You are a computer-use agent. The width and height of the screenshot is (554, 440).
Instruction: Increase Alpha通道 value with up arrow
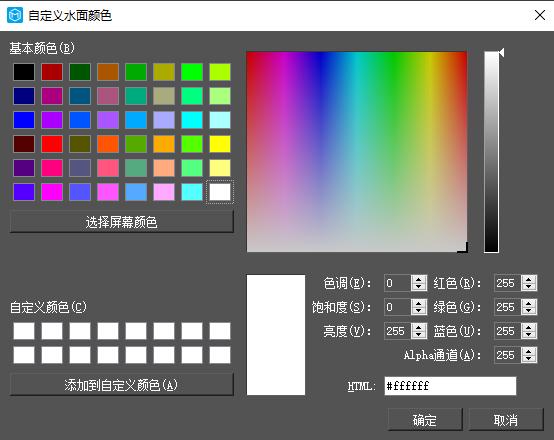click(529, 351)
